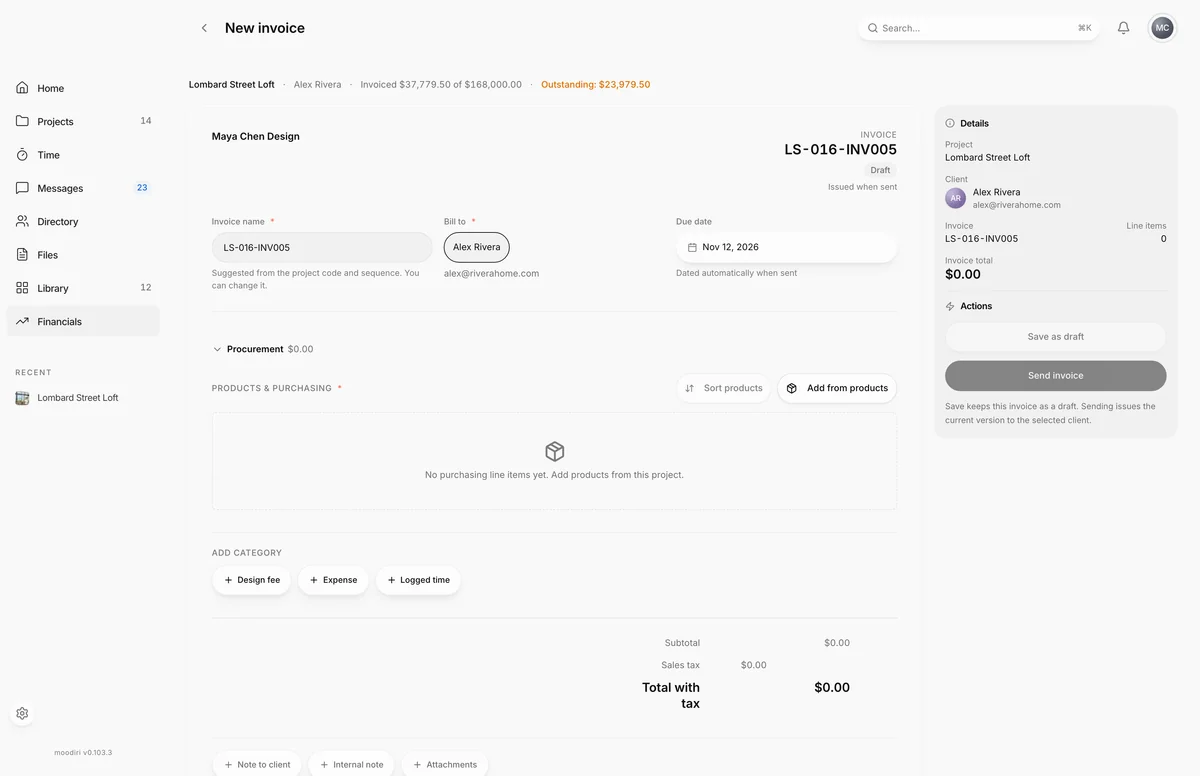Click the Home house icon in sidebar
Viewport: 1200px width, 776px height.
[x=22, y=88]
